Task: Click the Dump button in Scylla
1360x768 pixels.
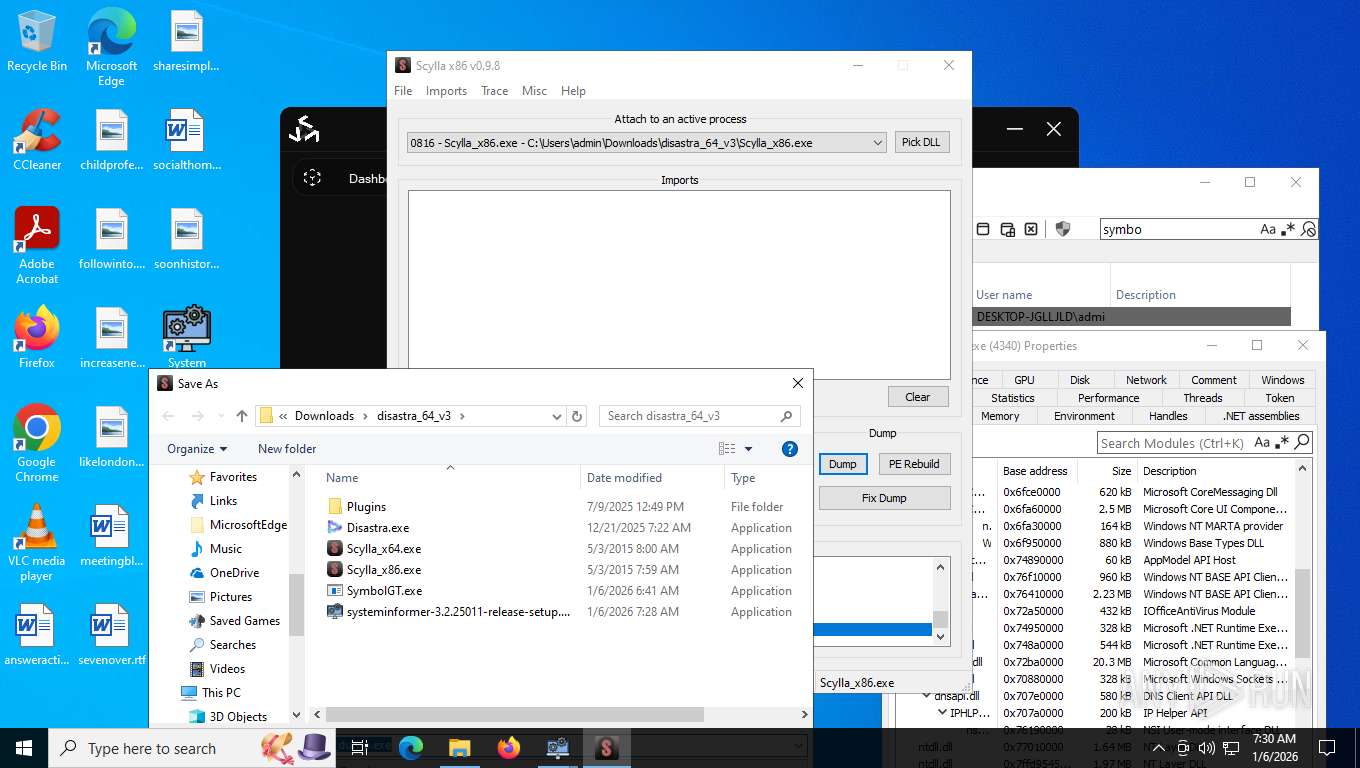Action: [843, 464]
